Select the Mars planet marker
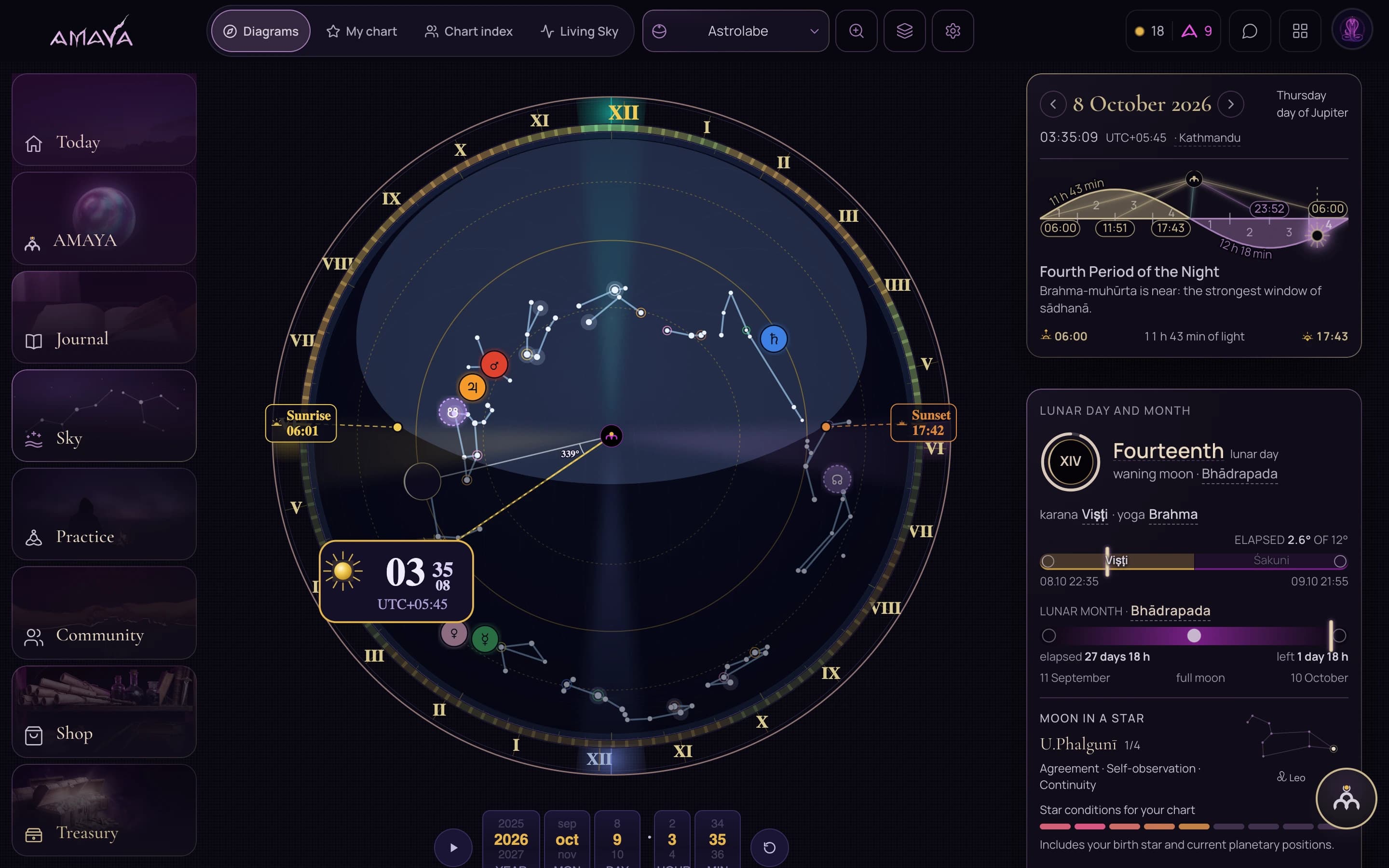This screenshot has height=868, width=1389. (493, 365)
